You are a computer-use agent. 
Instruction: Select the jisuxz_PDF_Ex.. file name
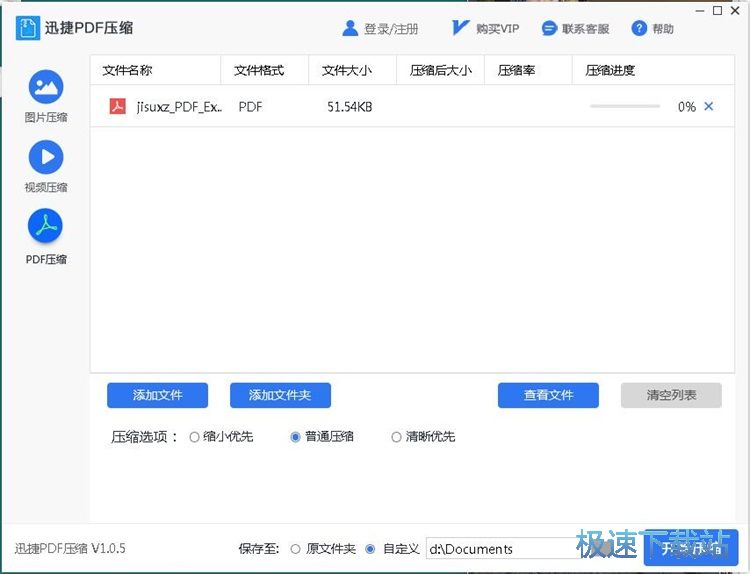pyautogui.click(x=179, y=107)
